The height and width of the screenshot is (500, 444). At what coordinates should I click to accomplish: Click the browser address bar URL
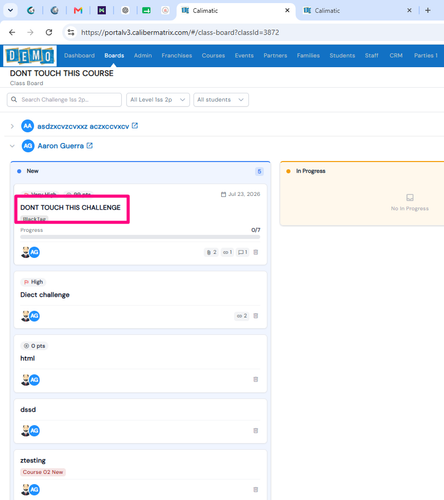point(180,32)
